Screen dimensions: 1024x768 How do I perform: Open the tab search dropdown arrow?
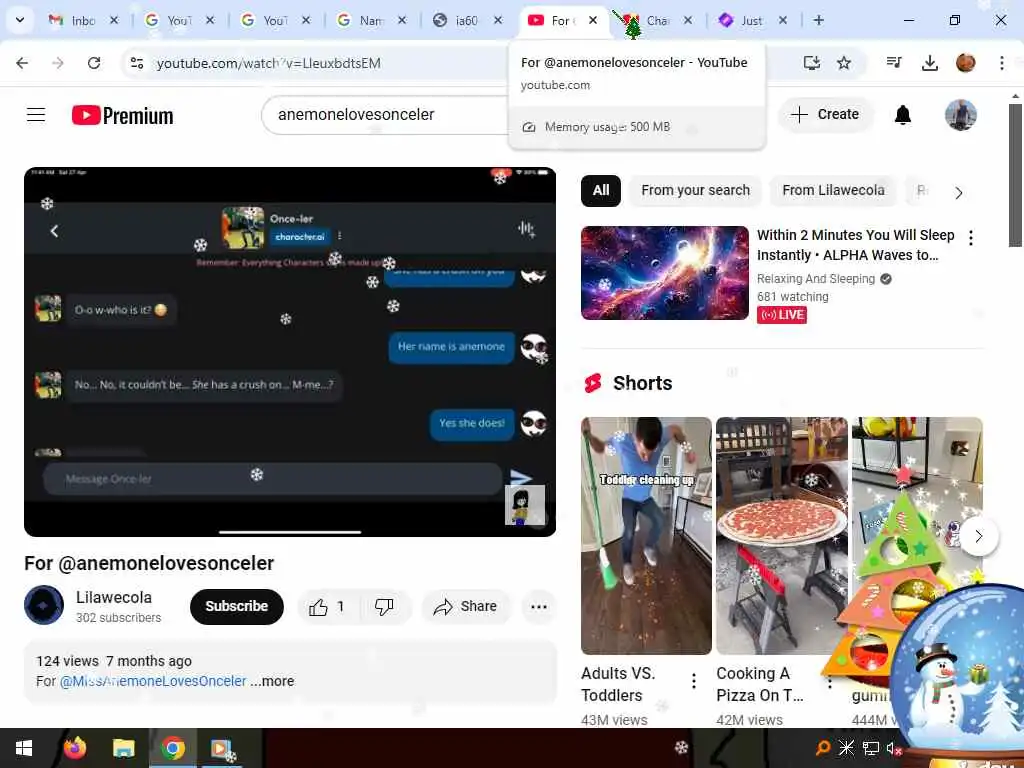click(20, 20)
